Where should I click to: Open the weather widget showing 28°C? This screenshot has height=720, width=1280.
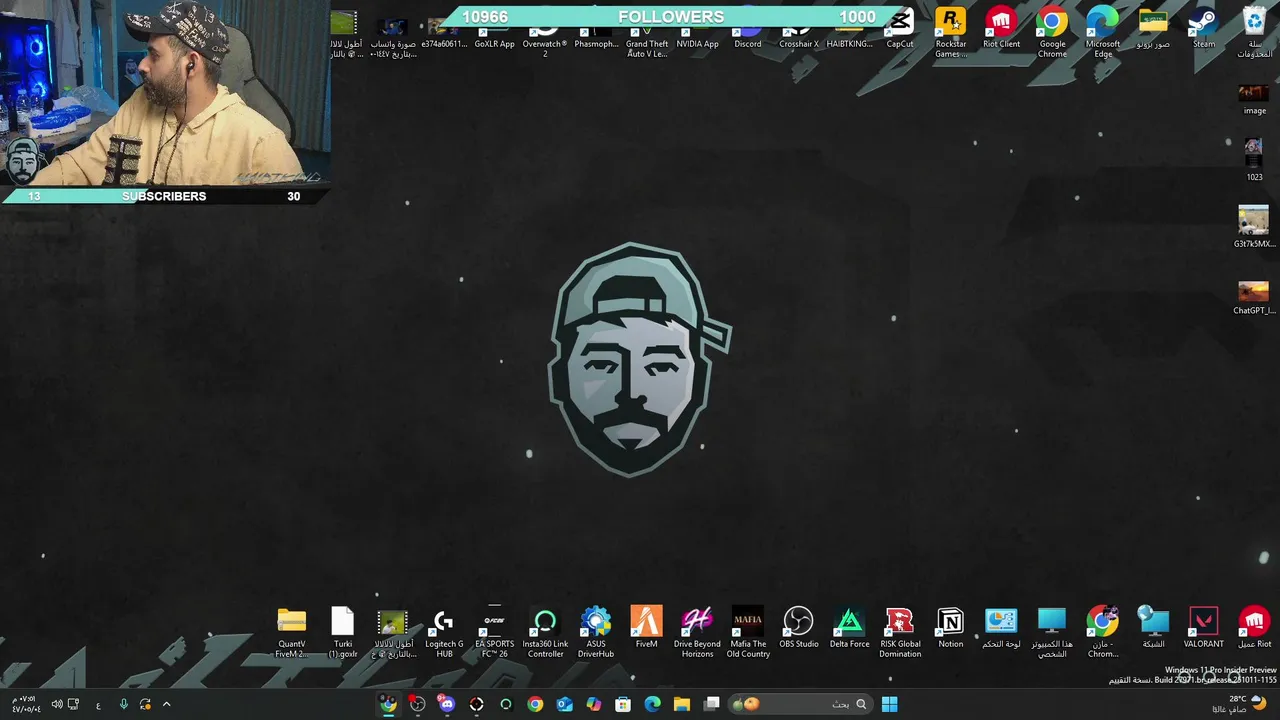(x=1240, y=704)
